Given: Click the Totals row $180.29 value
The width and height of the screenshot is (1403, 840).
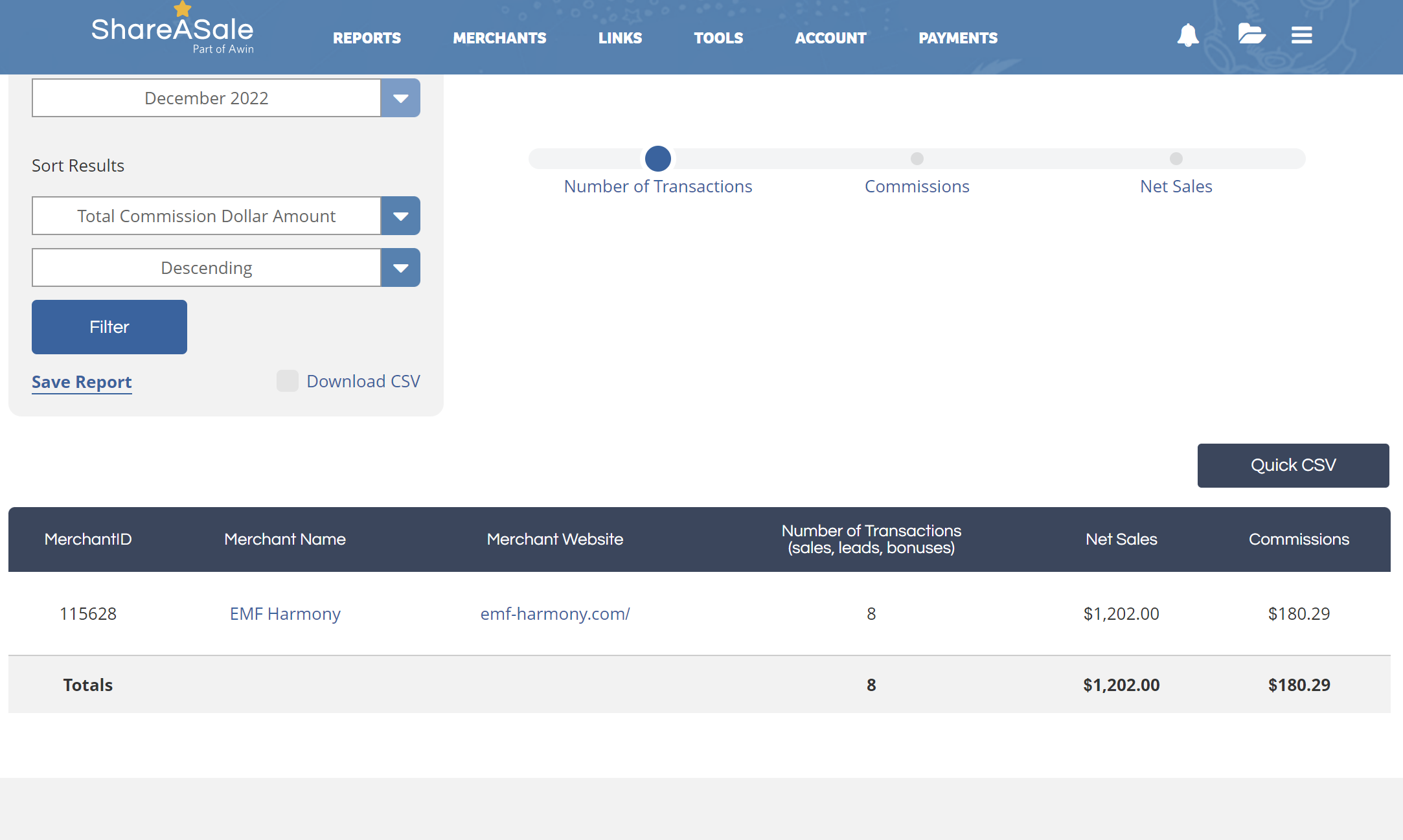Looking at the screenshot, I should pos(1299,685).
